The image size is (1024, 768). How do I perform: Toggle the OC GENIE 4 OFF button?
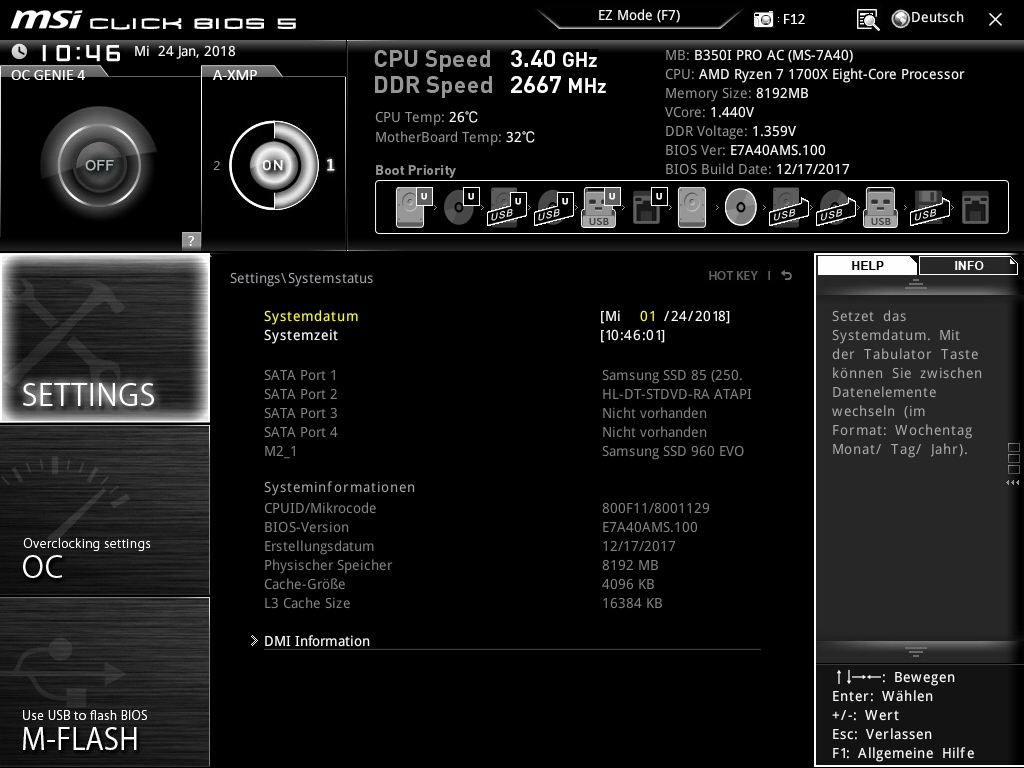tap(99, 165)
